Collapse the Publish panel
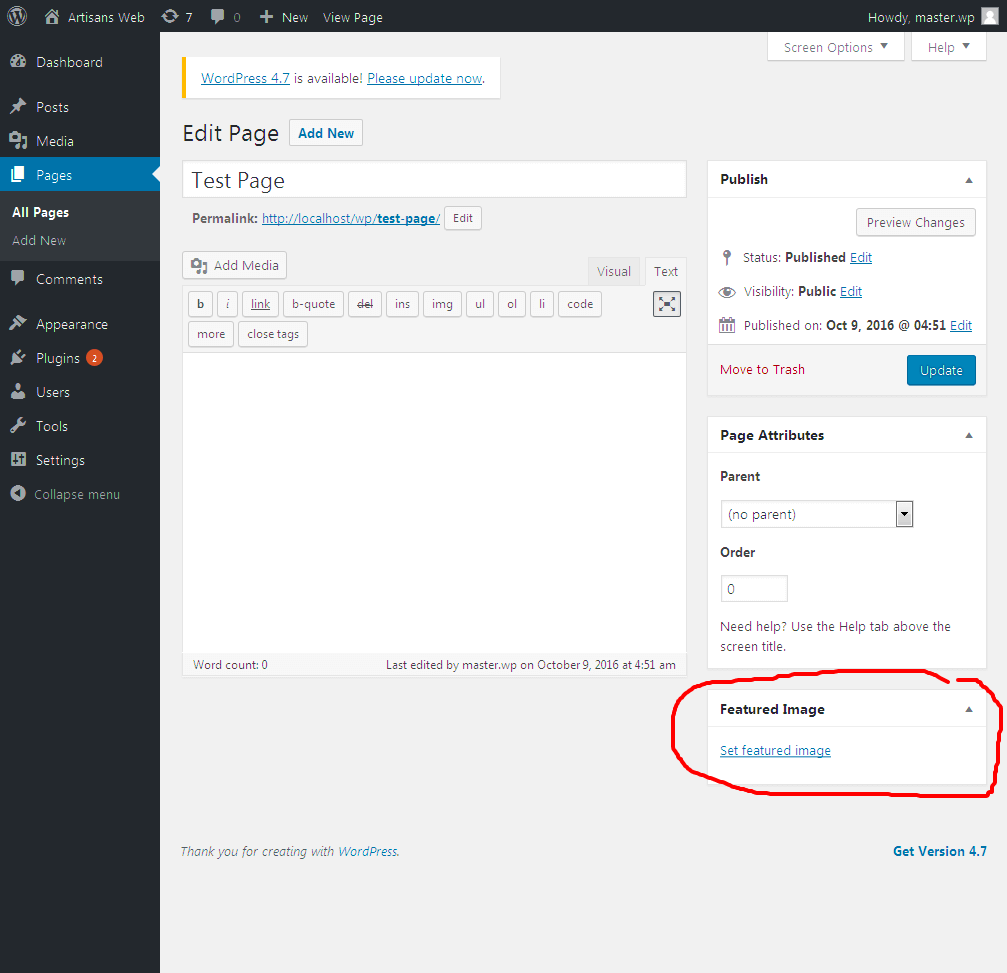 click(x=968, y=180)
